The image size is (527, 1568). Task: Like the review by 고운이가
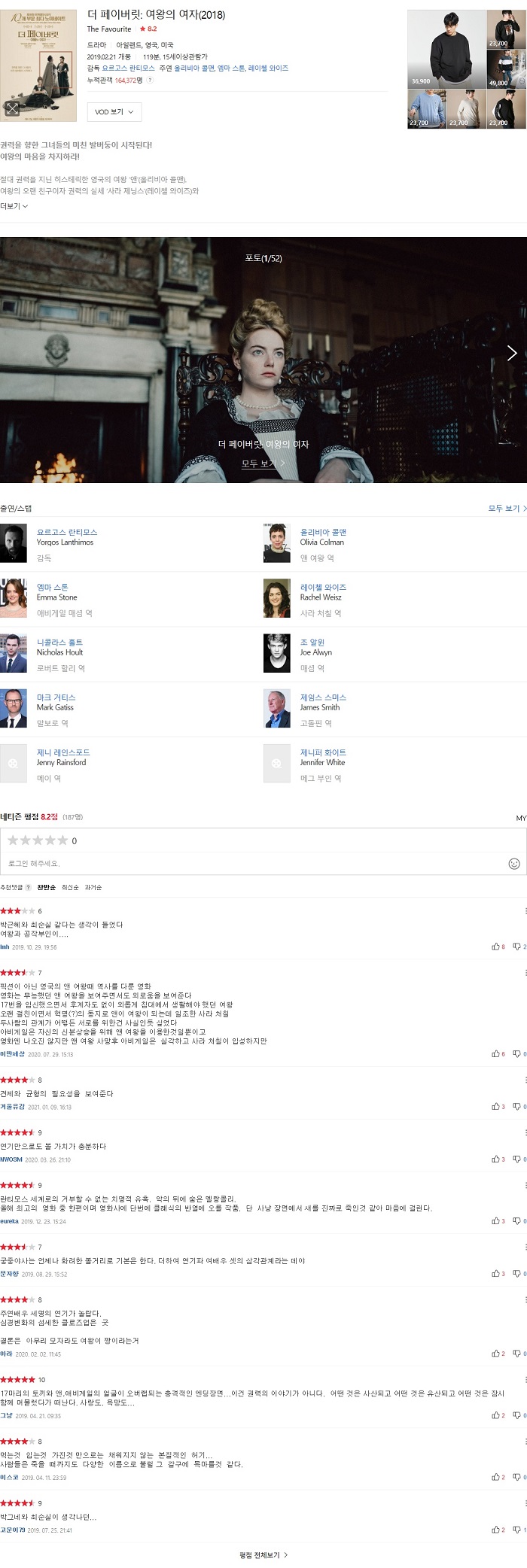tap(498, 1530)
